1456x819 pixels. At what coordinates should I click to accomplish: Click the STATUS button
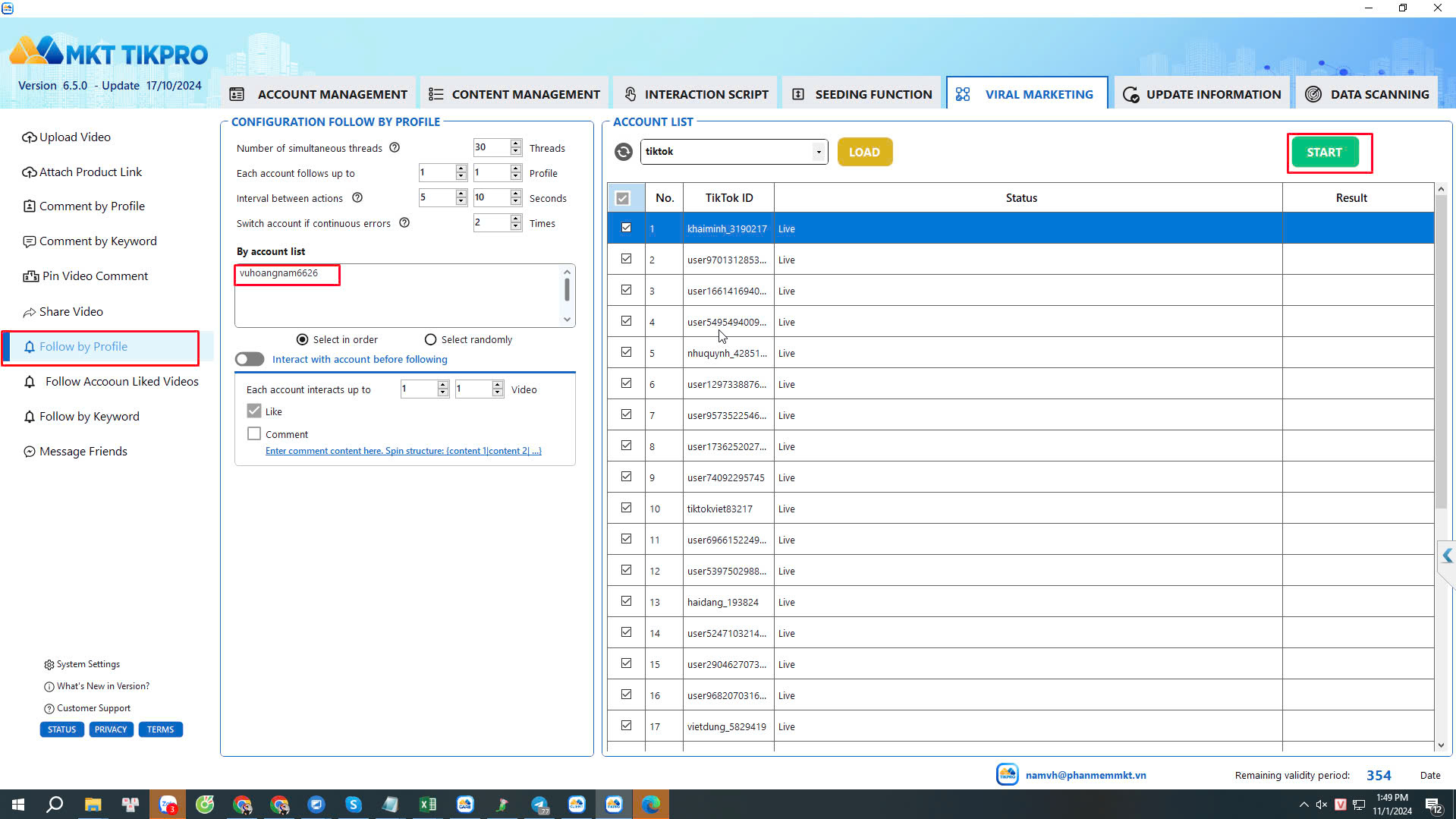(x=61, y=729)
